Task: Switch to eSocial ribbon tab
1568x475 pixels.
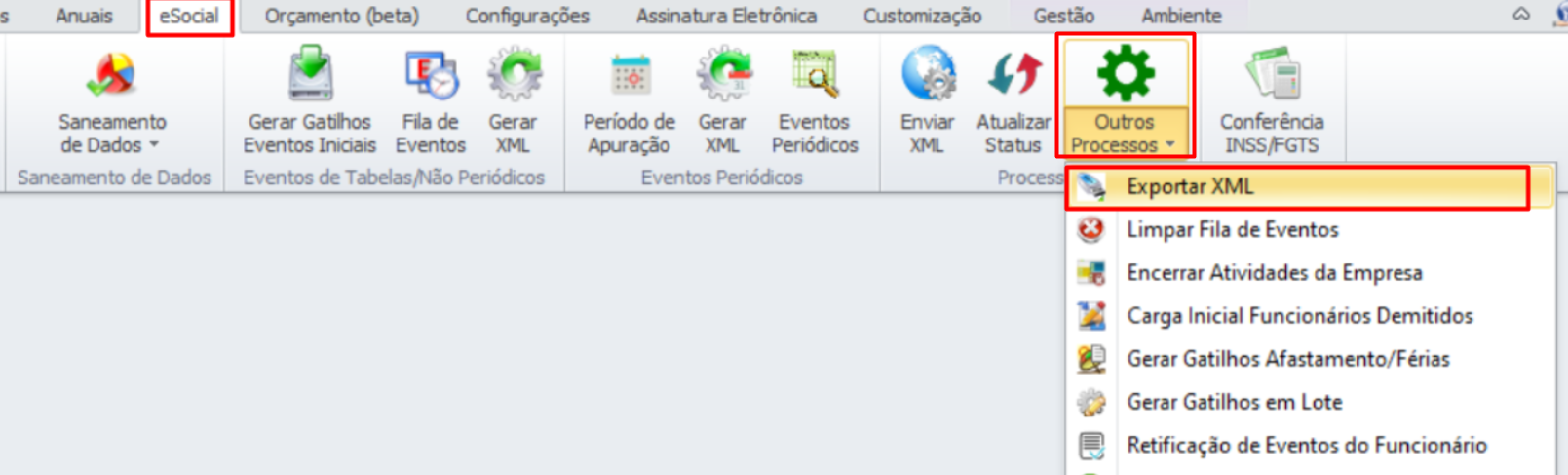Action: (189, 17)
